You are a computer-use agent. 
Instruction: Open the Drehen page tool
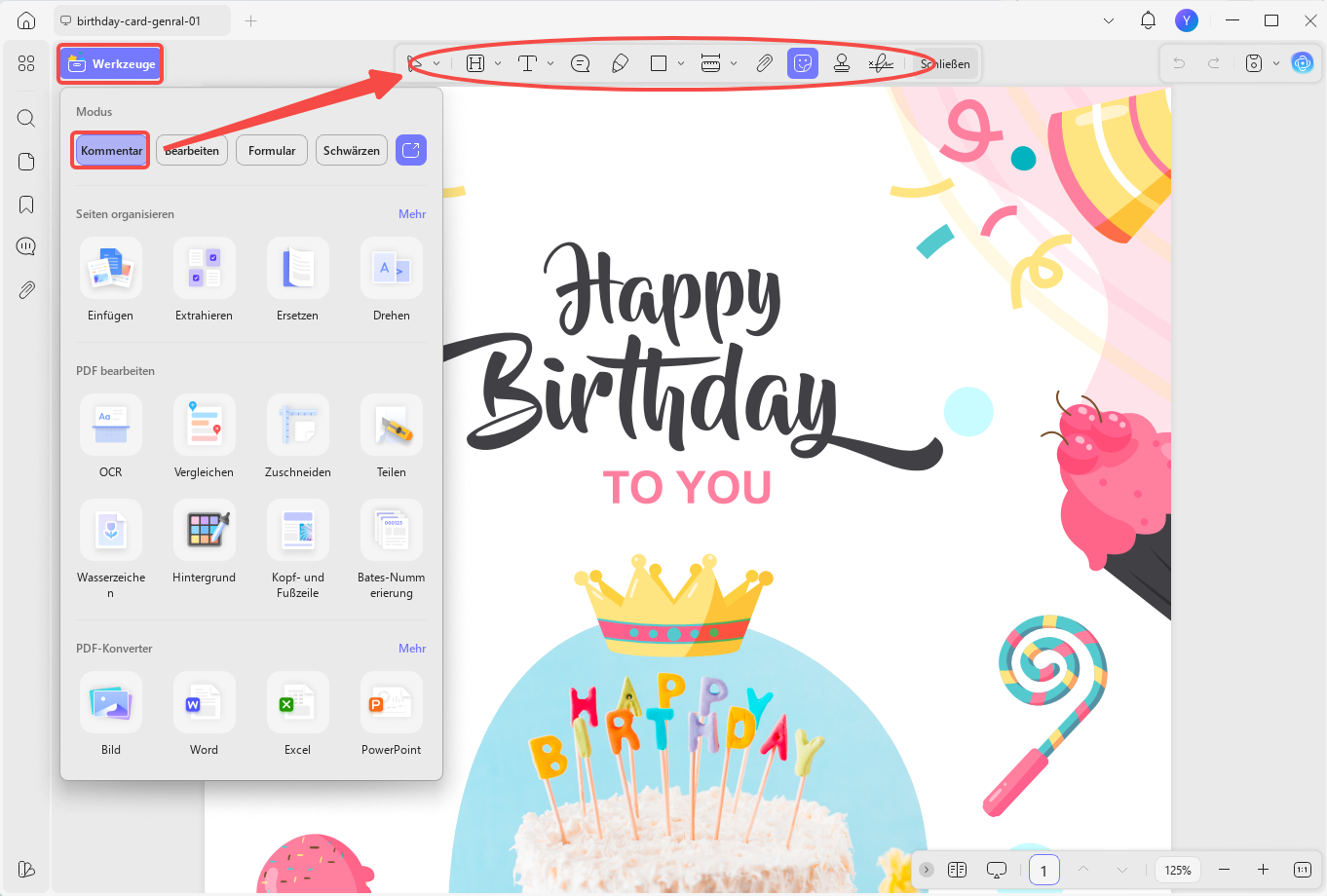click(x=392, y=280)
